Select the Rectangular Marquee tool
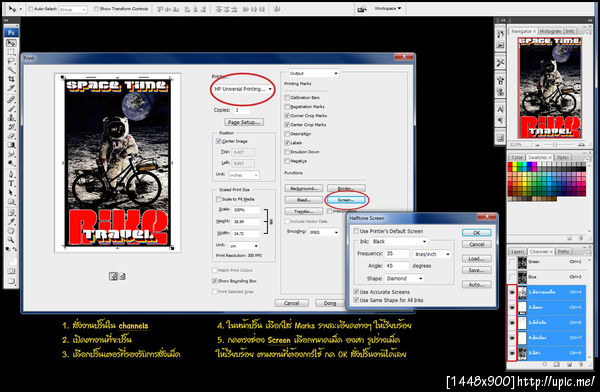Viewport: 600px width, 392px height. coord(11,52)
